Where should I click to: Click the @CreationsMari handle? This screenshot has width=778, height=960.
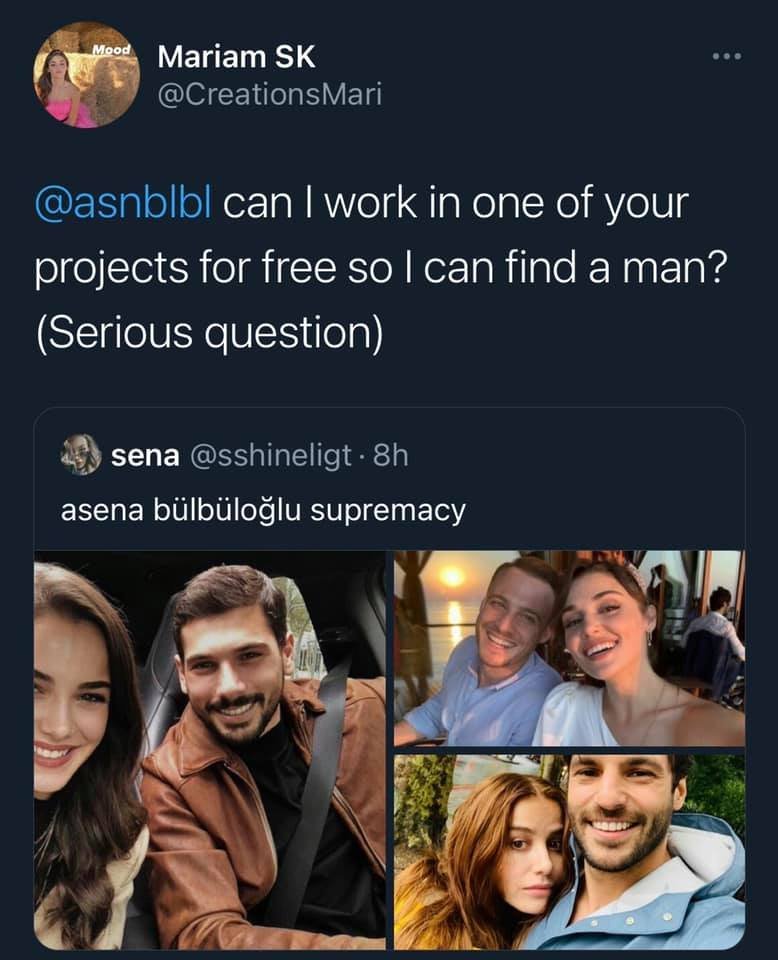tap(269, 95)
